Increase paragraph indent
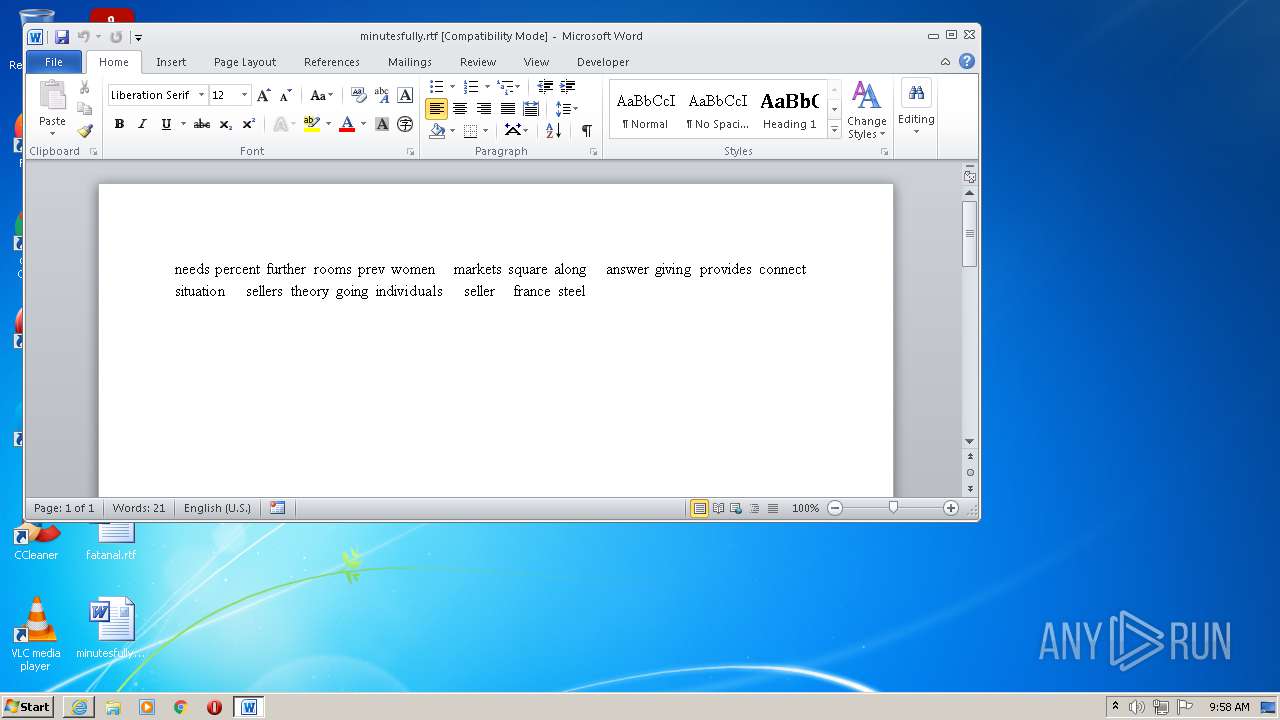The width and height of the screenshot is (1280, 720). [568, 87]
